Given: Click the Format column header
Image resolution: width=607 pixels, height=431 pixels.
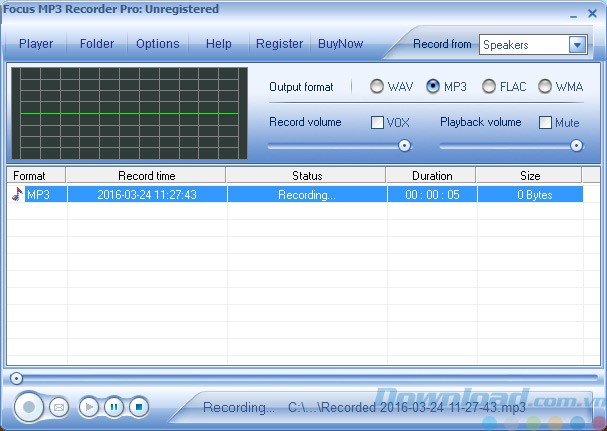Looking at the screenshot, I should (36, 175).
